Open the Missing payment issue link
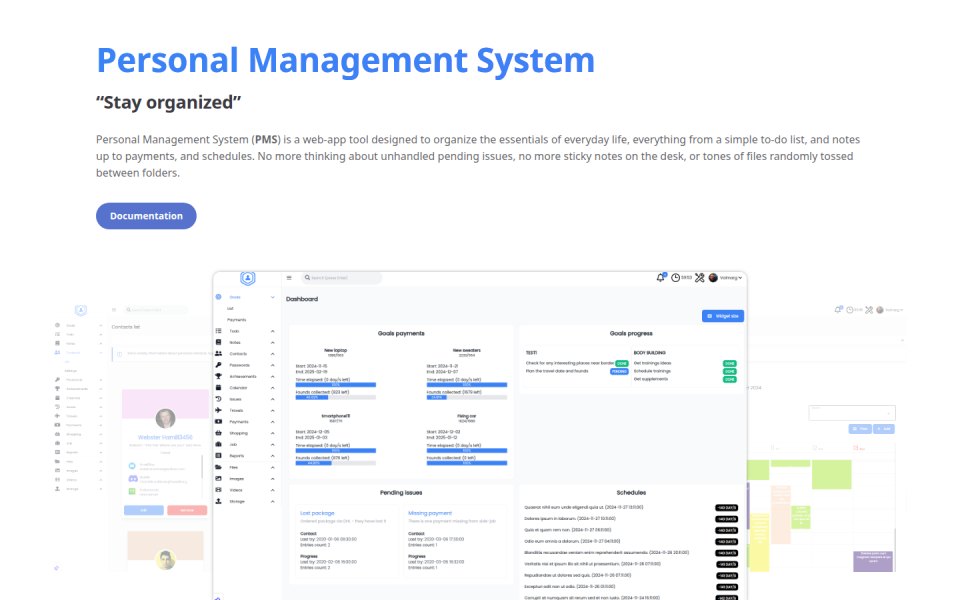This screenshot has width=960, height=600. pos(430,513)
